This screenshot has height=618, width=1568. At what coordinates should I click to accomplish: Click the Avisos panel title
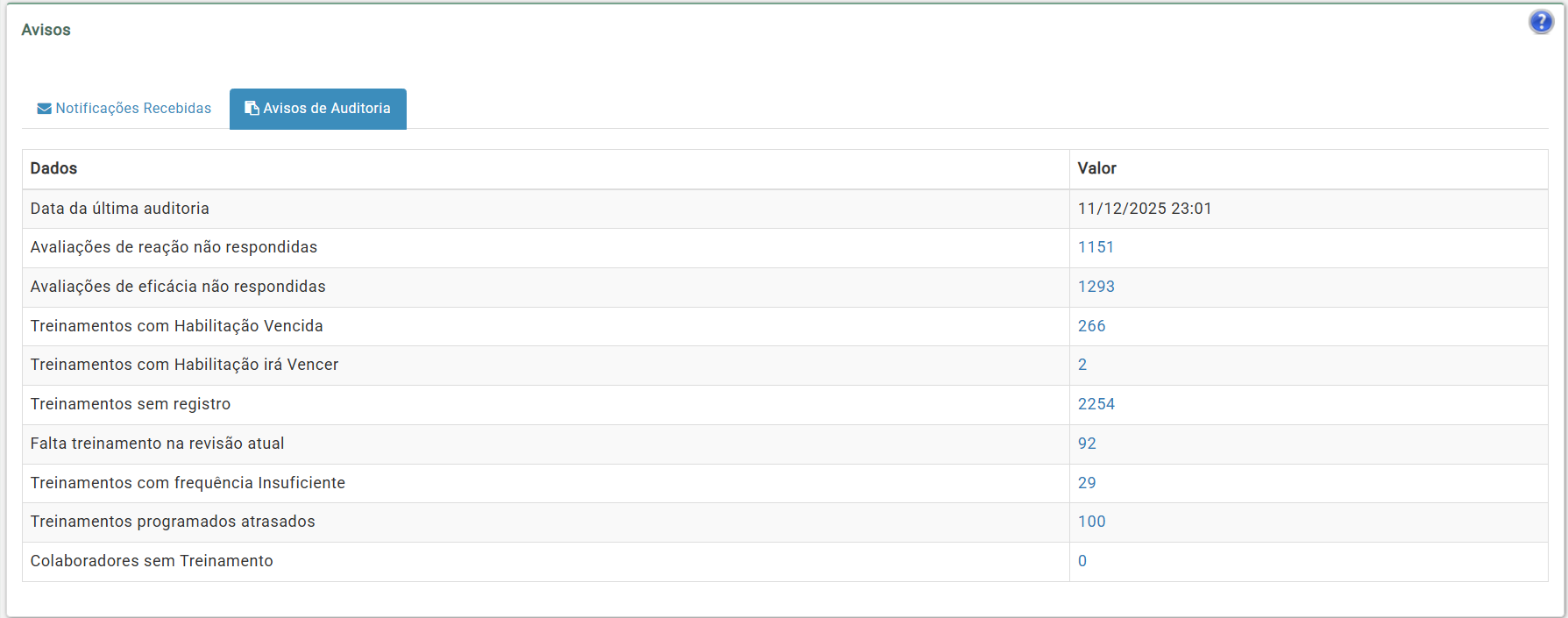[x=46, y=30]
